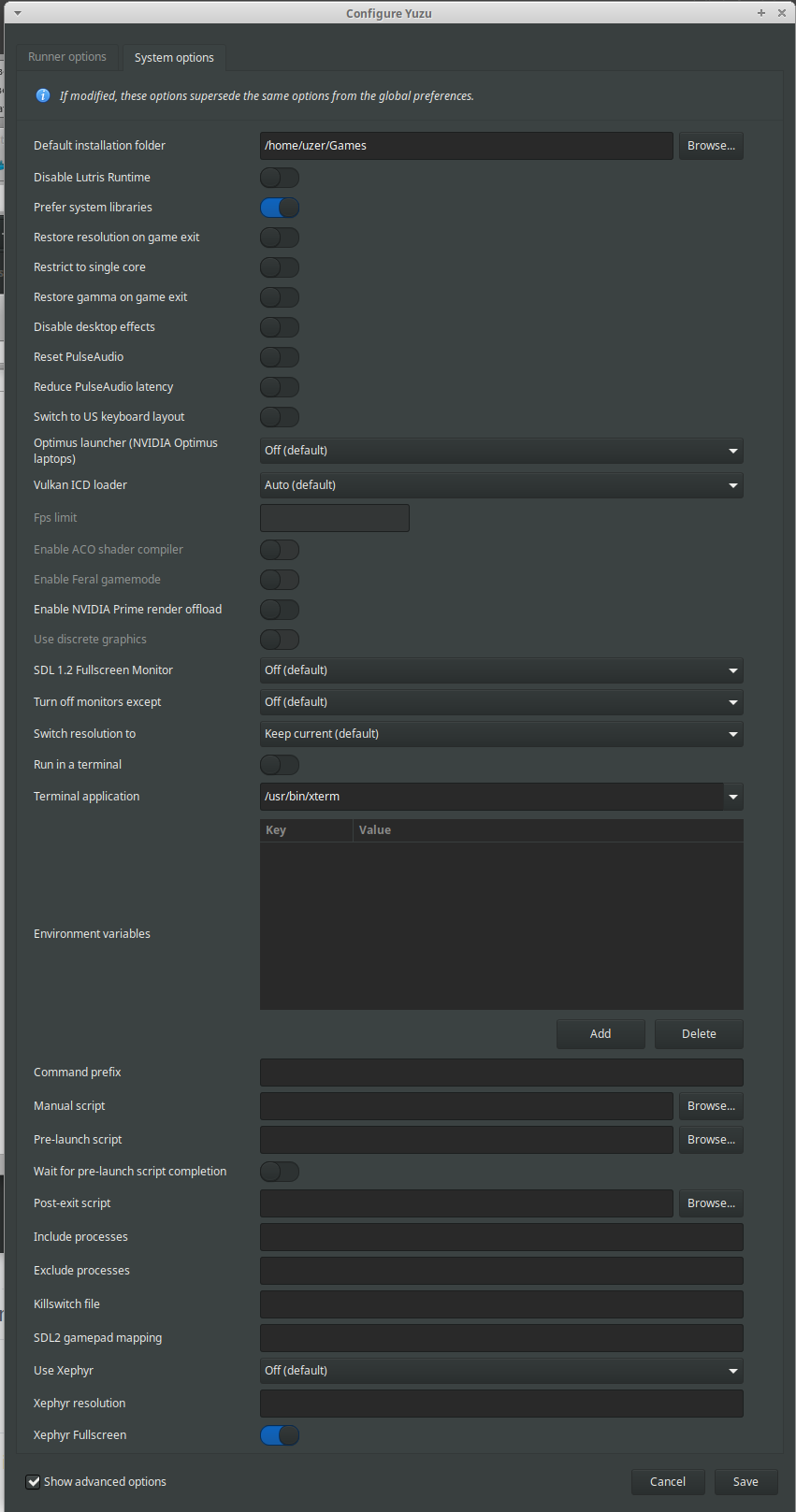Open the Use Xephyr dropdown
The width and height of the screenshot is (796, 1512).
pyautogui.click(x=501, y=1371)
